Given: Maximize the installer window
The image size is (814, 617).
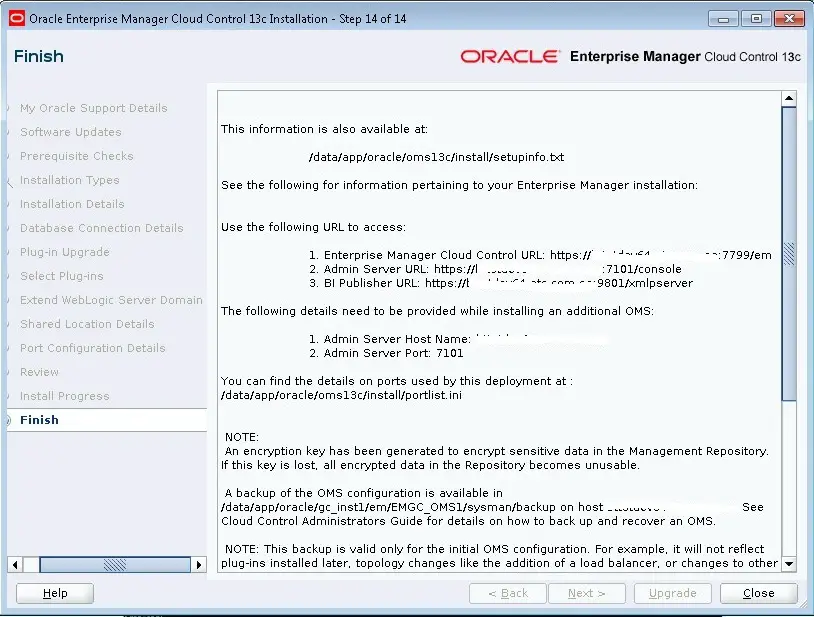Looking at the screenshot, I should pyautogui.click(x=756, y=19).
